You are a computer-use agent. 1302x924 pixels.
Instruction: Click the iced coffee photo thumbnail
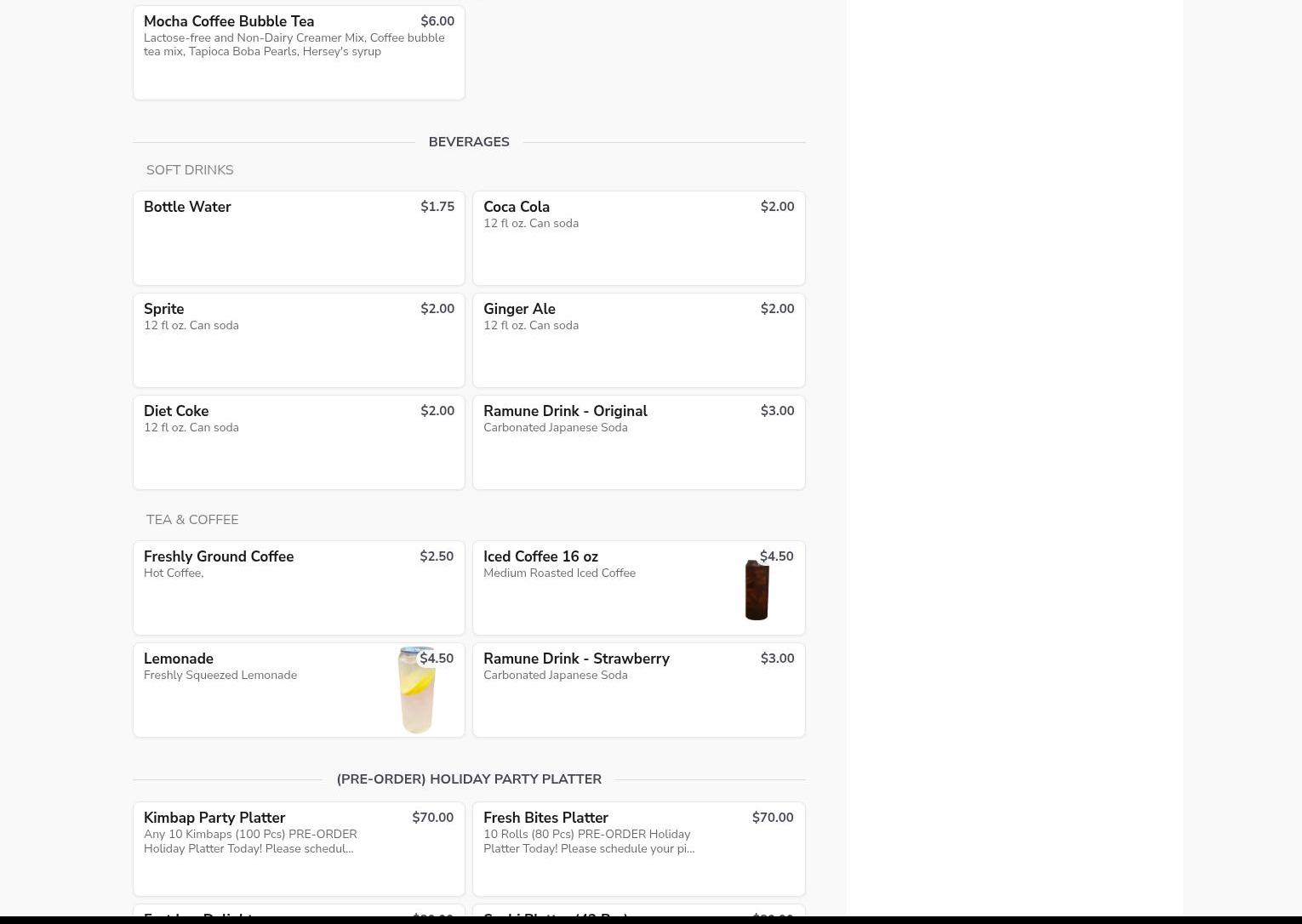pyautogui.click(x=757, y=590)
